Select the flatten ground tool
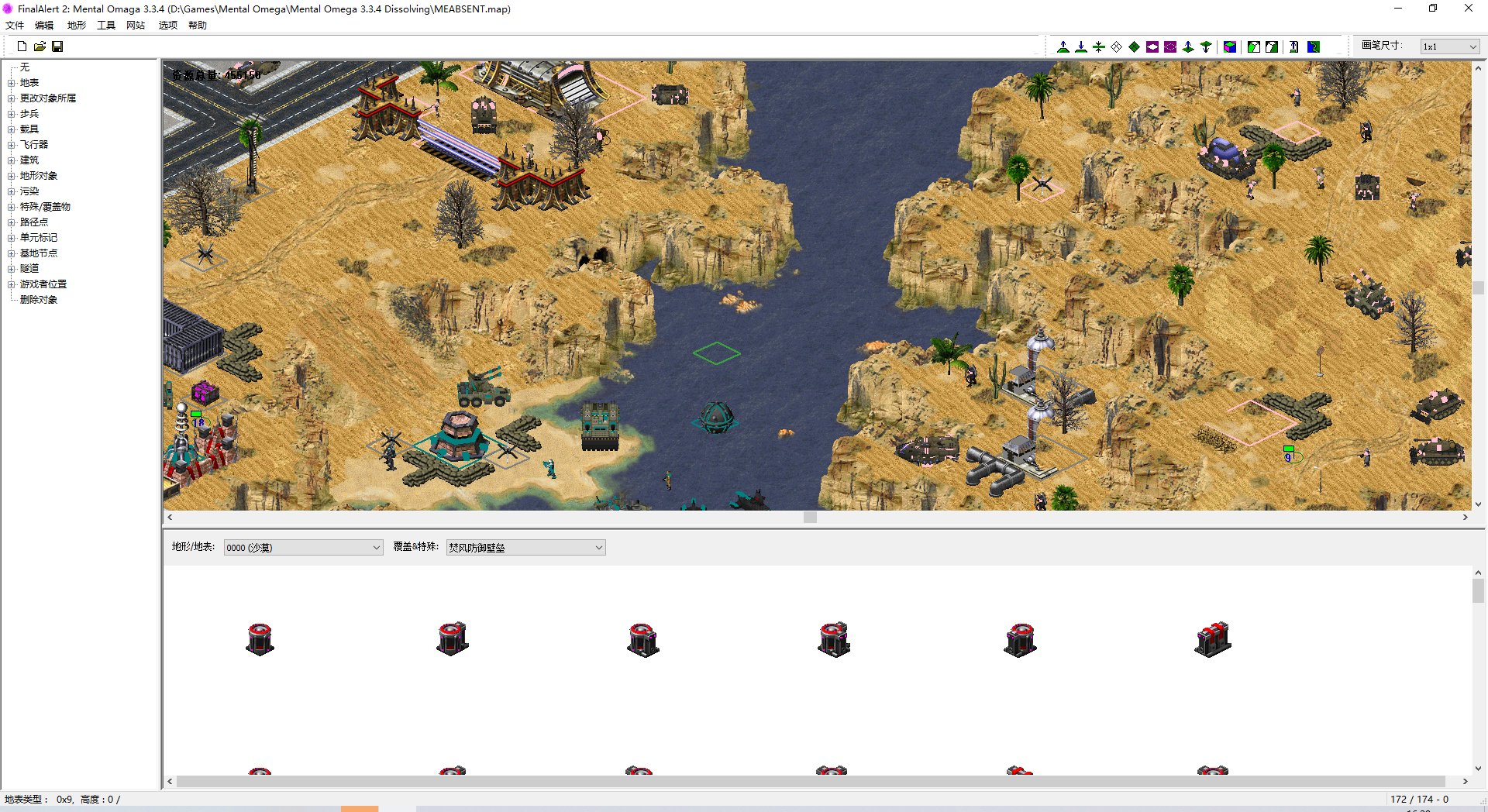The width and height of the screenshot is (1488, 812). point(1099,47)
